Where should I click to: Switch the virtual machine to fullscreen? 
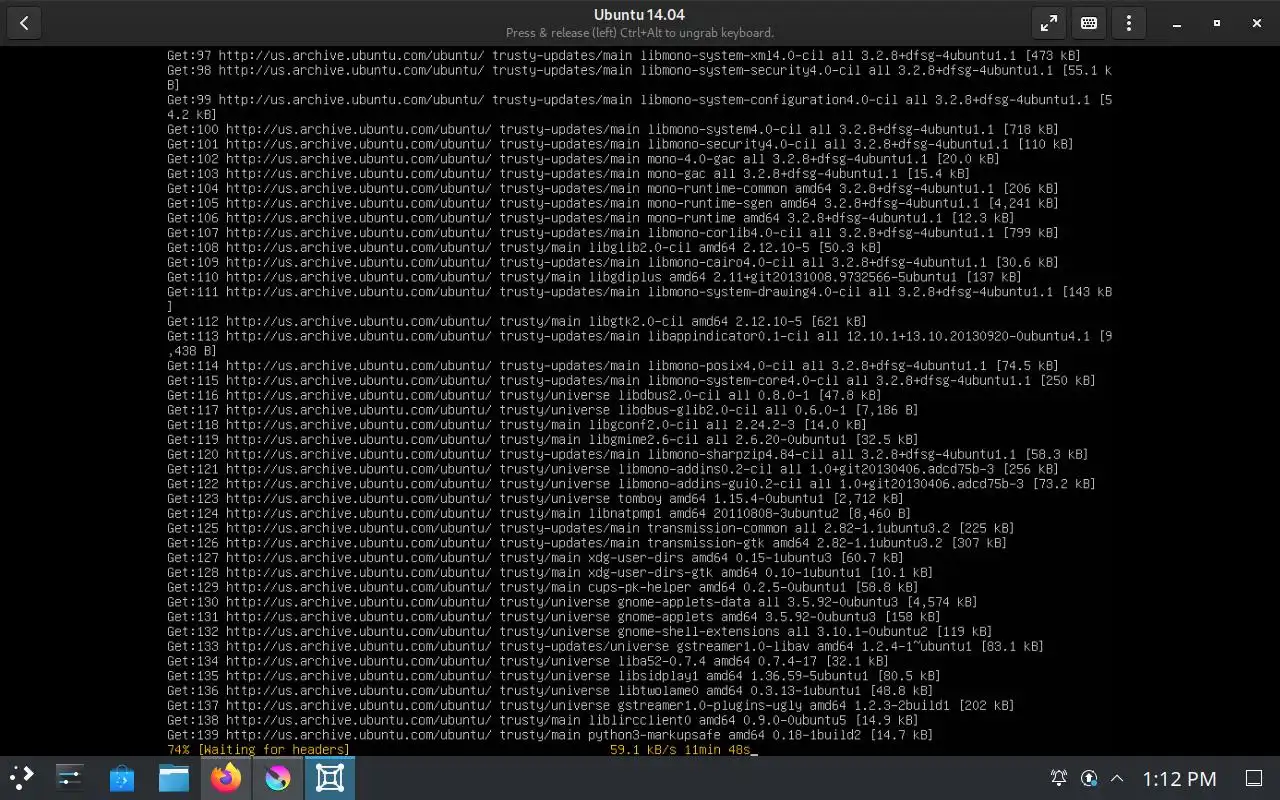[1049, 23]
